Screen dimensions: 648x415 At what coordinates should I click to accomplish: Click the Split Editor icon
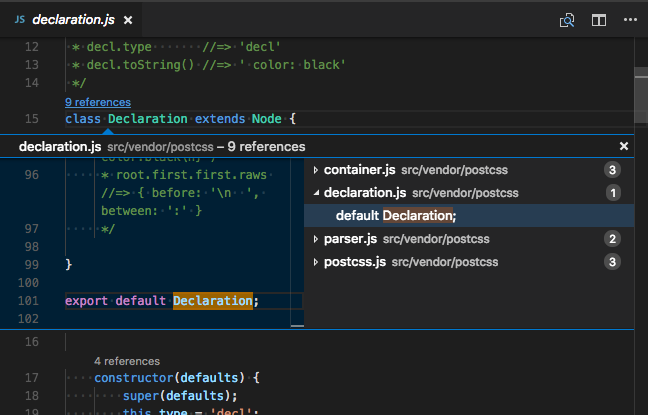click(x=598, y=19)
